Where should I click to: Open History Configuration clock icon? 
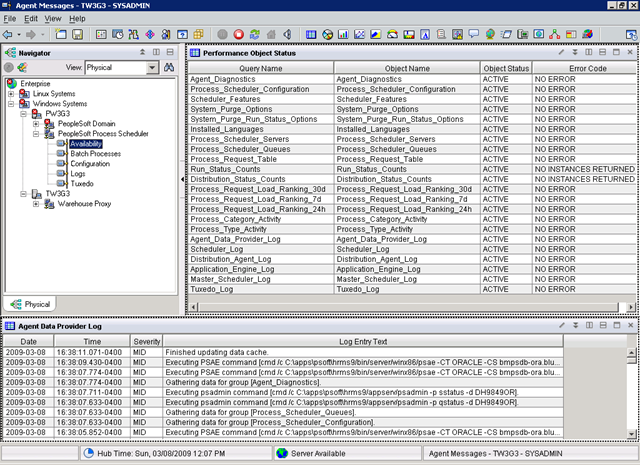click(118, 35)
